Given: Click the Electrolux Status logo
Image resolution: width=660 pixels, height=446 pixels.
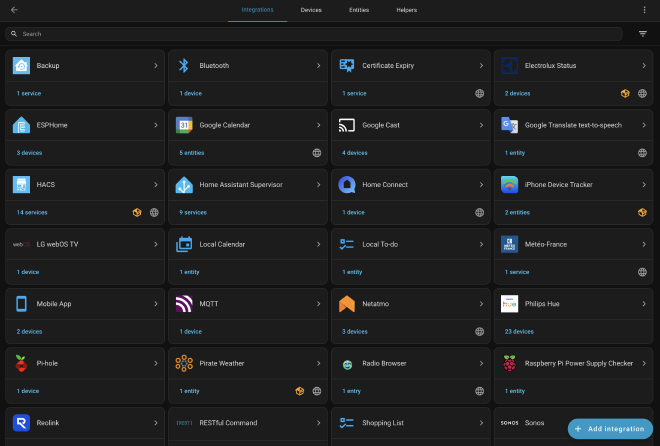Looking at the screenshot, I should (x=509, y=66).
